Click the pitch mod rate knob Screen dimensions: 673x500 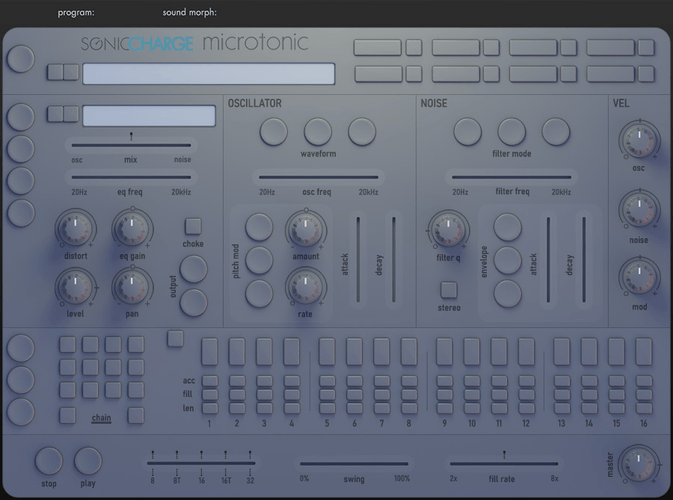306,287
